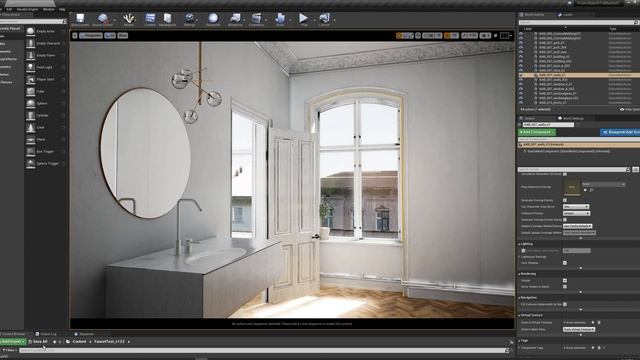Image resolution: width=640 pixels, height=360 pixels.
Task: Start Play in editor
Action: click(303, 19)
